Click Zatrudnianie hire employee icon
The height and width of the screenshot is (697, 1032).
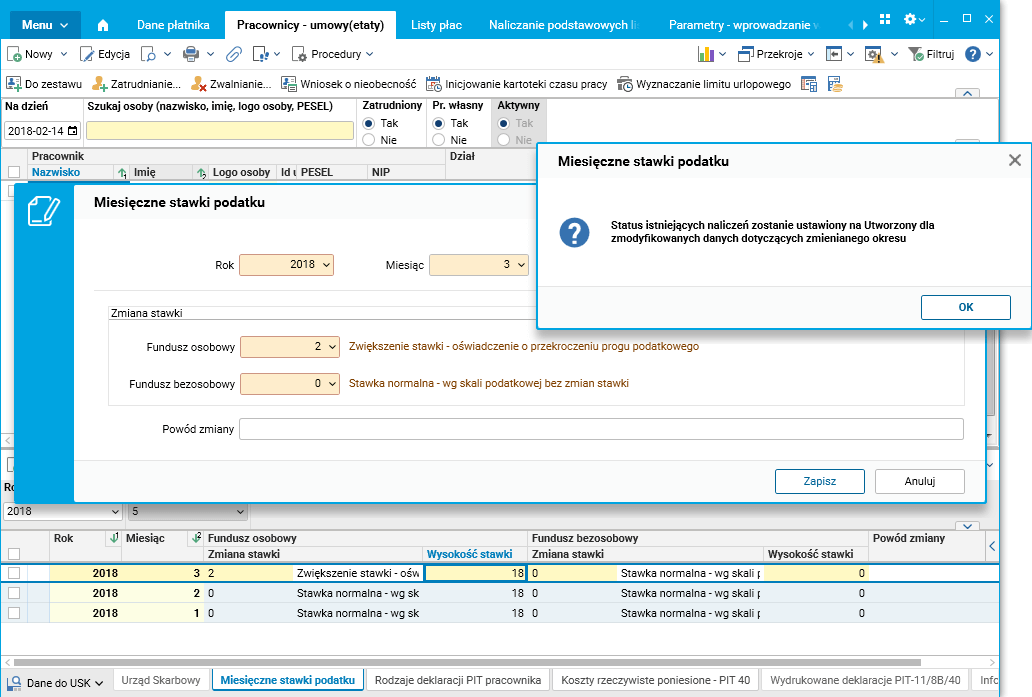tap(99, 84)
